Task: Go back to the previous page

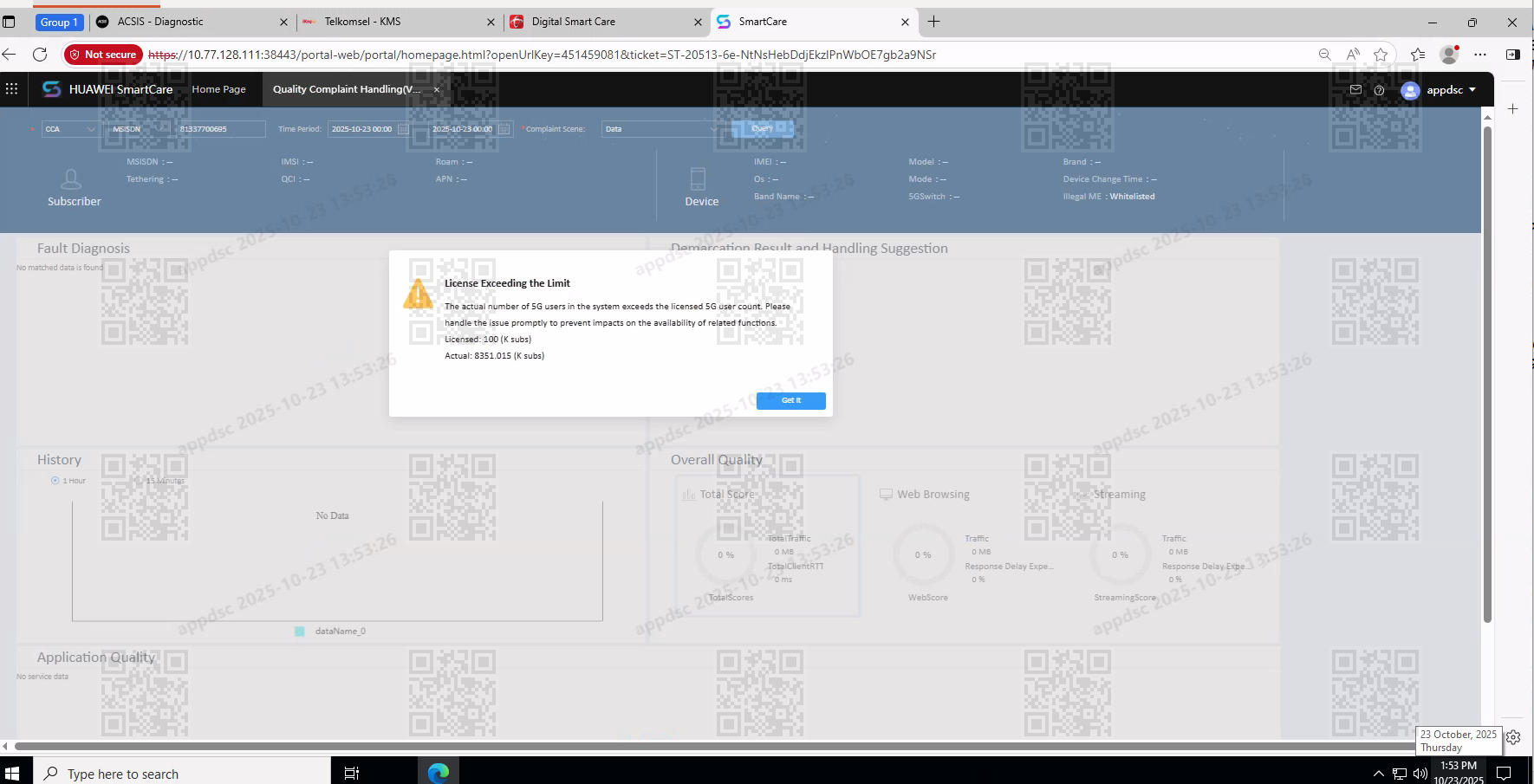Action: [x=10, y=55]
